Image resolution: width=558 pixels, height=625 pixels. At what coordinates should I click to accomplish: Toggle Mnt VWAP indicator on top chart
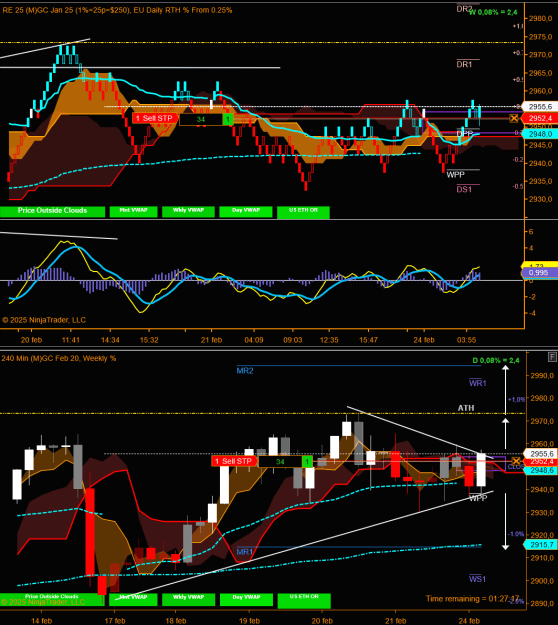point(134,211)
